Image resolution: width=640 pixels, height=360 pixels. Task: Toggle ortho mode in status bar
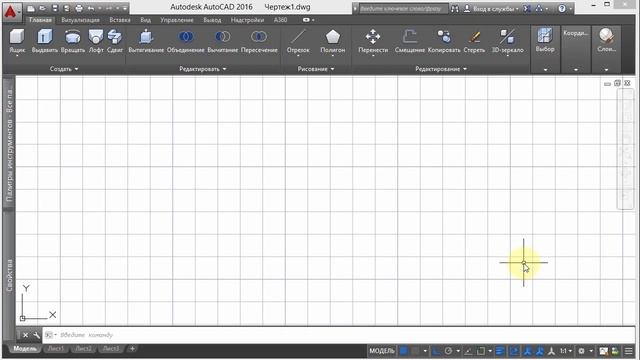pos(436,351)
